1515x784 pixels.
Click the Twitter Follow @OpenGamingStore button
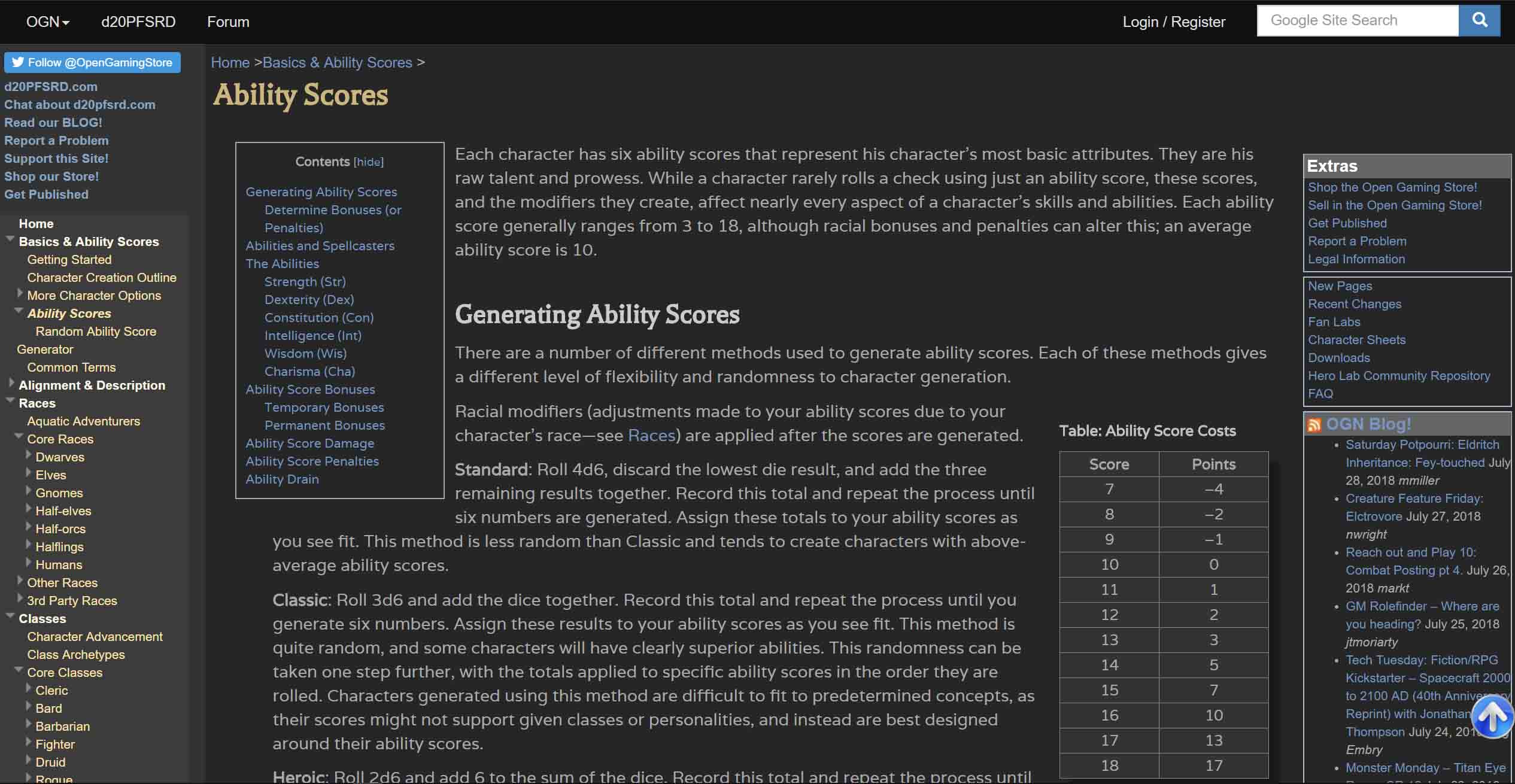click(x=92, y=63)
